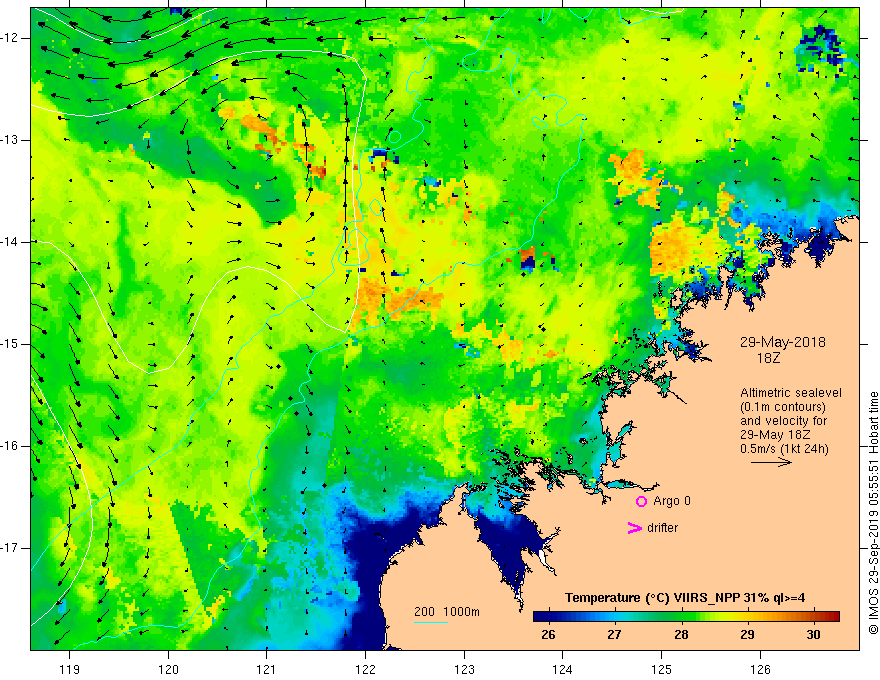Click the longitude axis label 126
Viewport: 880px width, 680px height.
pos(760,669)
